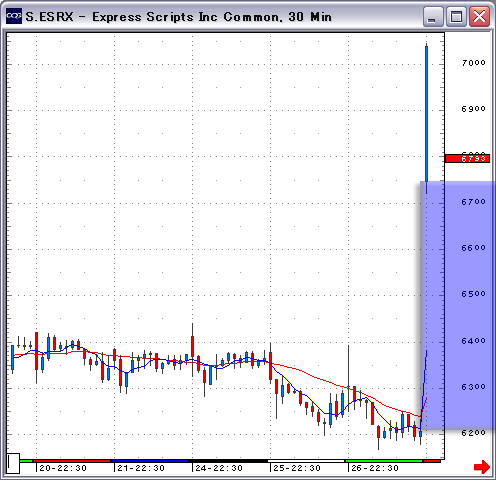Click the 20-22:30 date label
This screenshot has width=496, height=480.
click(63, 468)
